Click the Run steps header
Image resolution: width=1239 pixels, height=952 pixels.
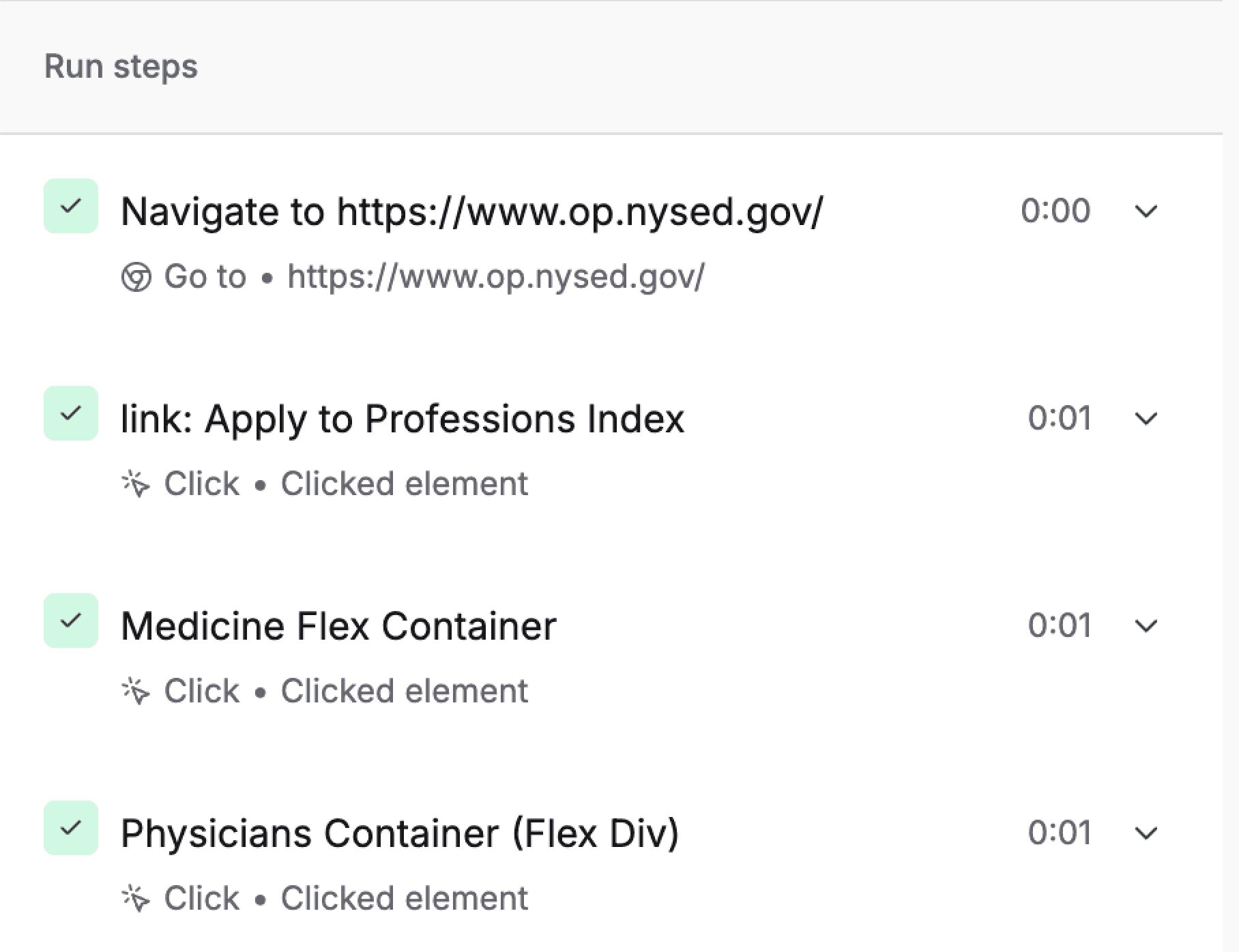click(x=121, y=67)
